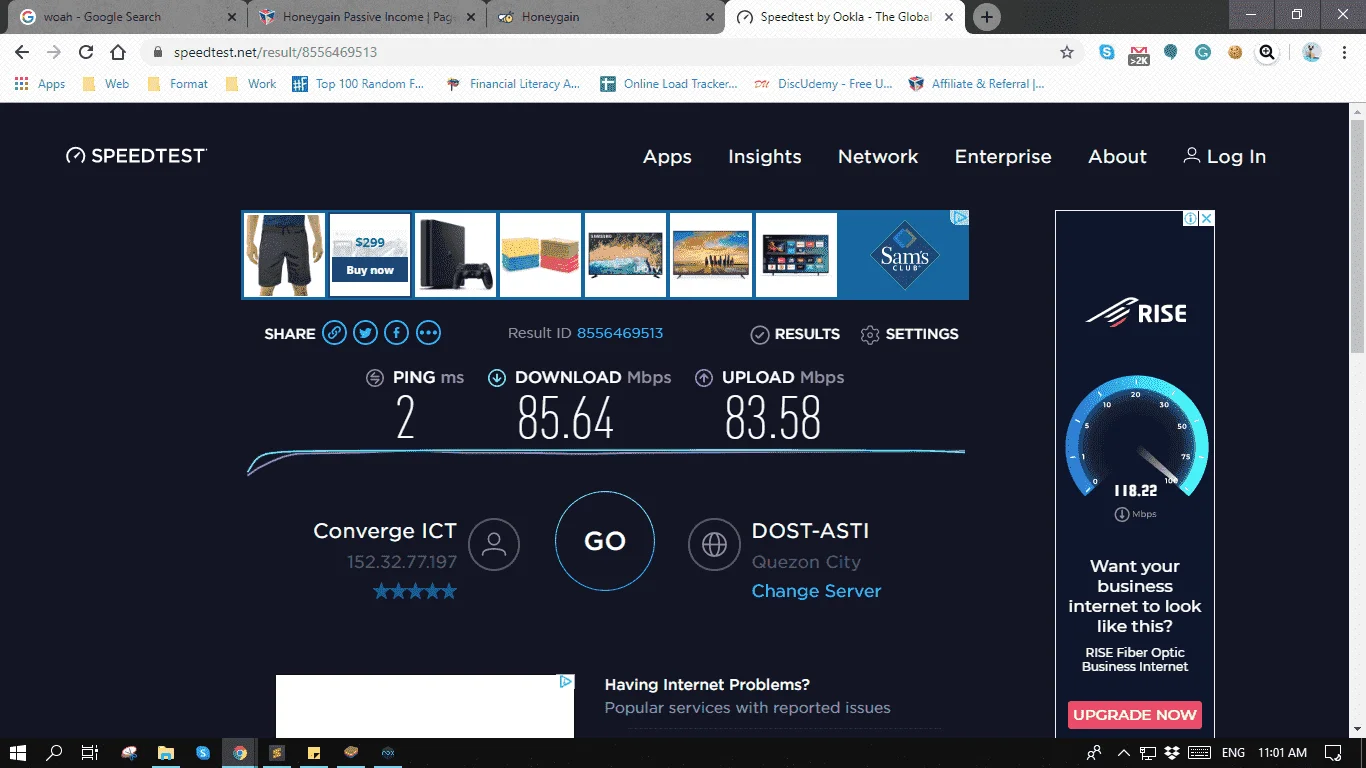Open File Explorer from the taskbar
This screenshot has width=1366, height=768.
[x=166, y=752]
